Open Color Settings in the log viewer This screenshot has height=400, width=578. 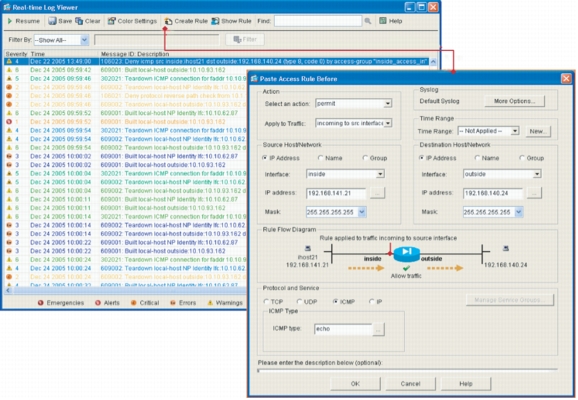point(132,21)
